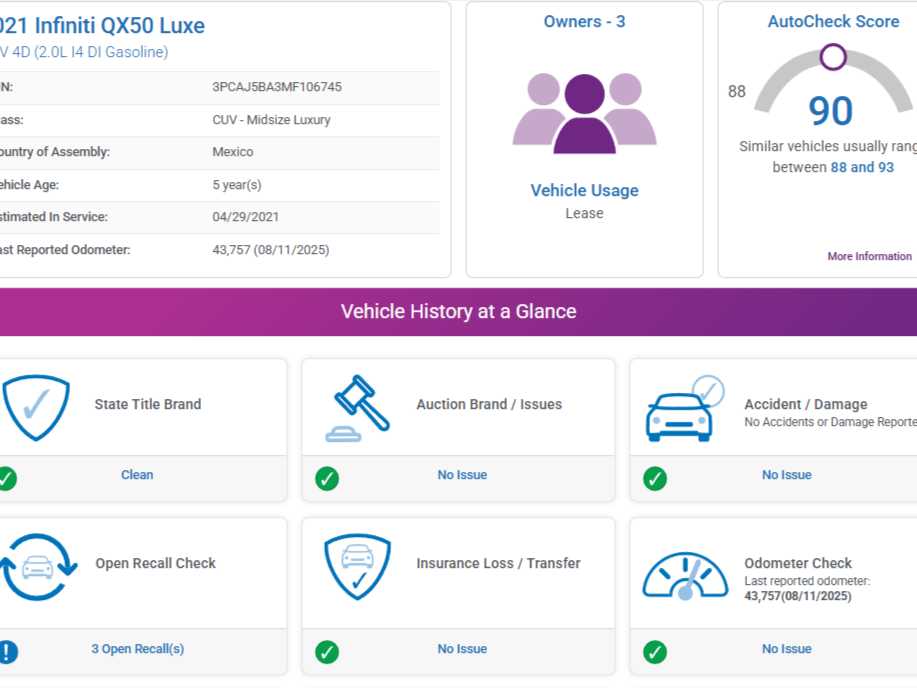Select No Issue under Accident / Damage

(786, 475)
